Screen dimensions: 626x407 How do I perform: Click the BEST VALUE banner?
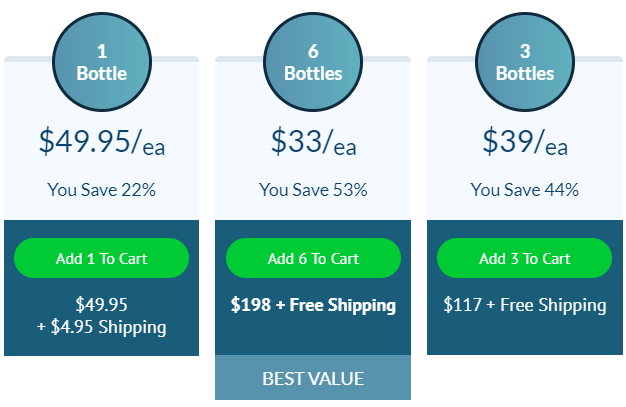313,378
